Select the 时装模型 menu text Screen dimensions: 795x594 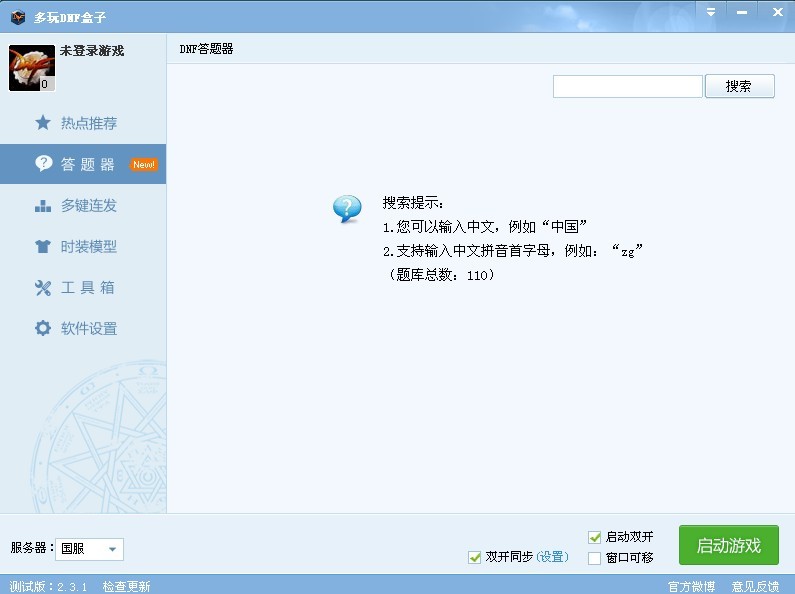click(89, 246)
